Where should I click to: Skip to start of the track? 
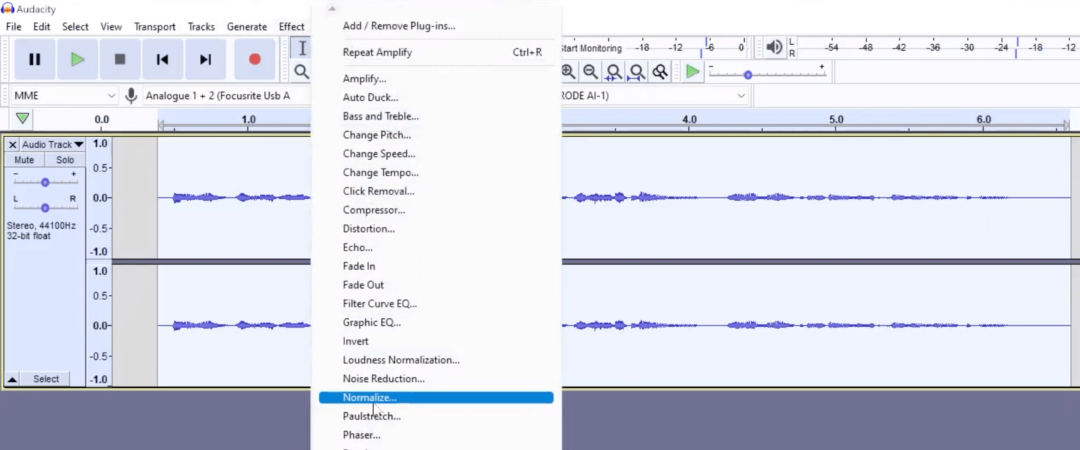click(163, 59)
